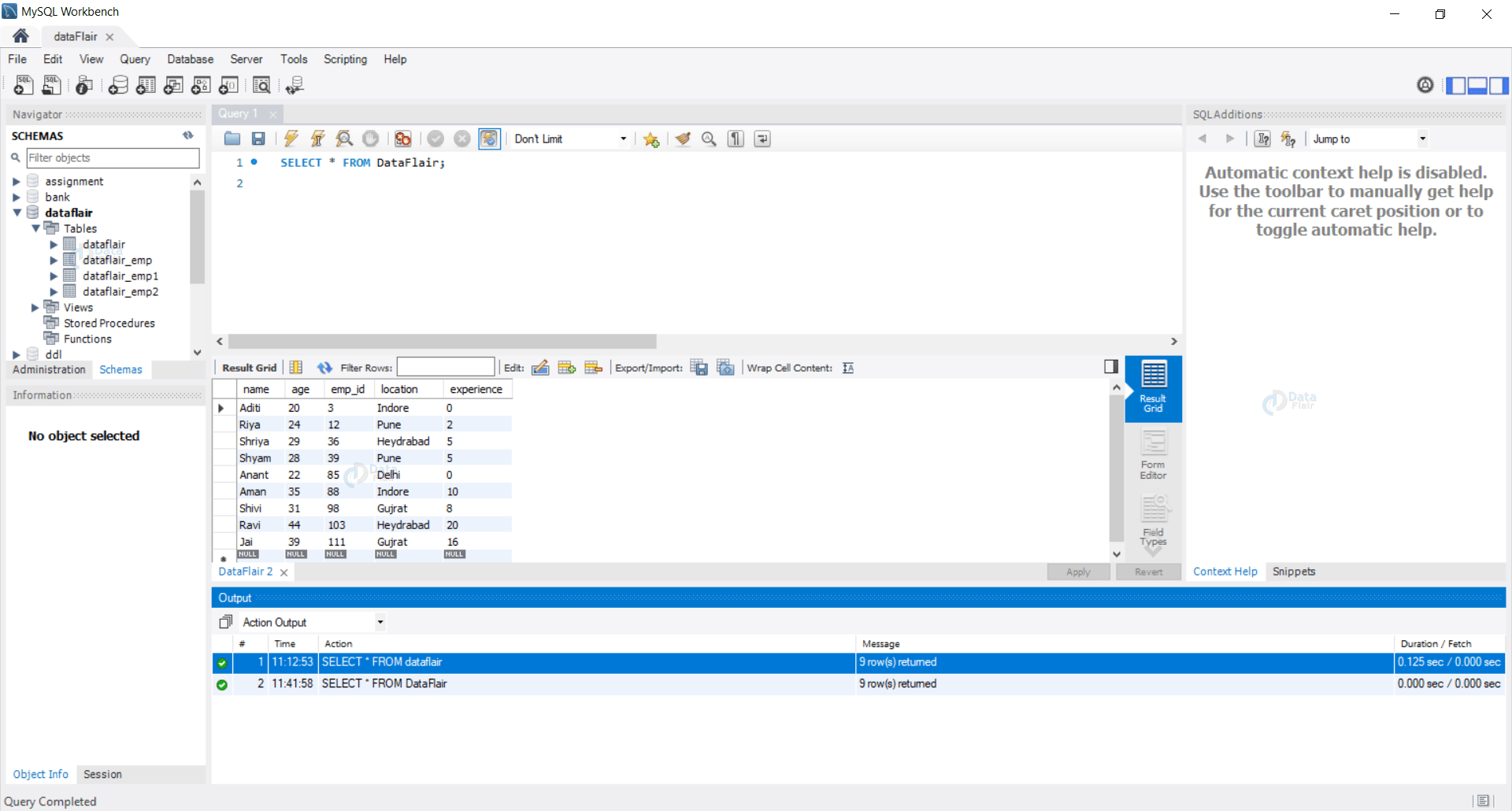The width and height of the screenshot is (1512, 811).
Task: Run EXPLAIN on current statement
Action: click(344, 139)
